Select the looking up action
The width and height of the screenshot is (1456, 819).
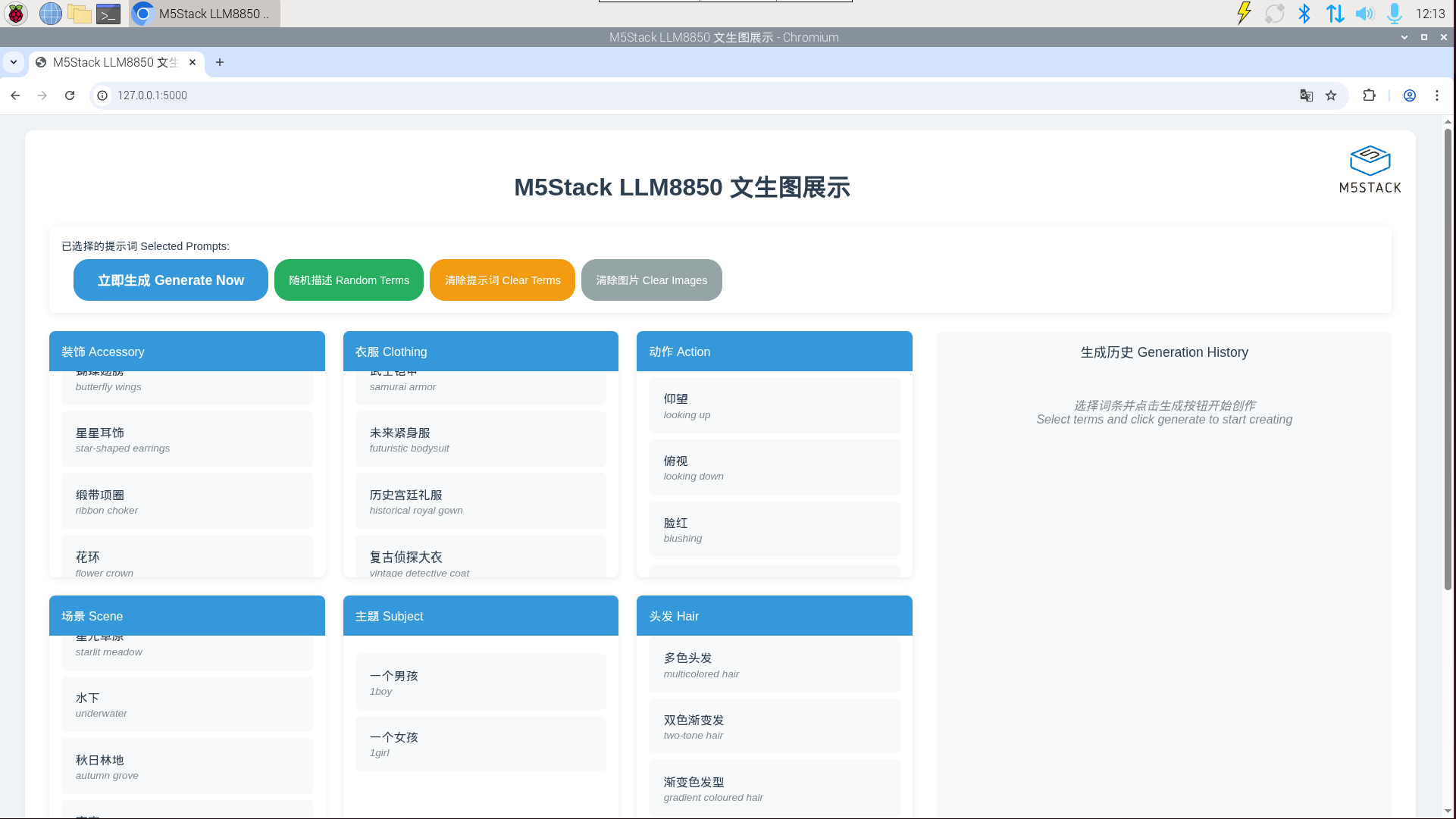(x=775, y=406)
